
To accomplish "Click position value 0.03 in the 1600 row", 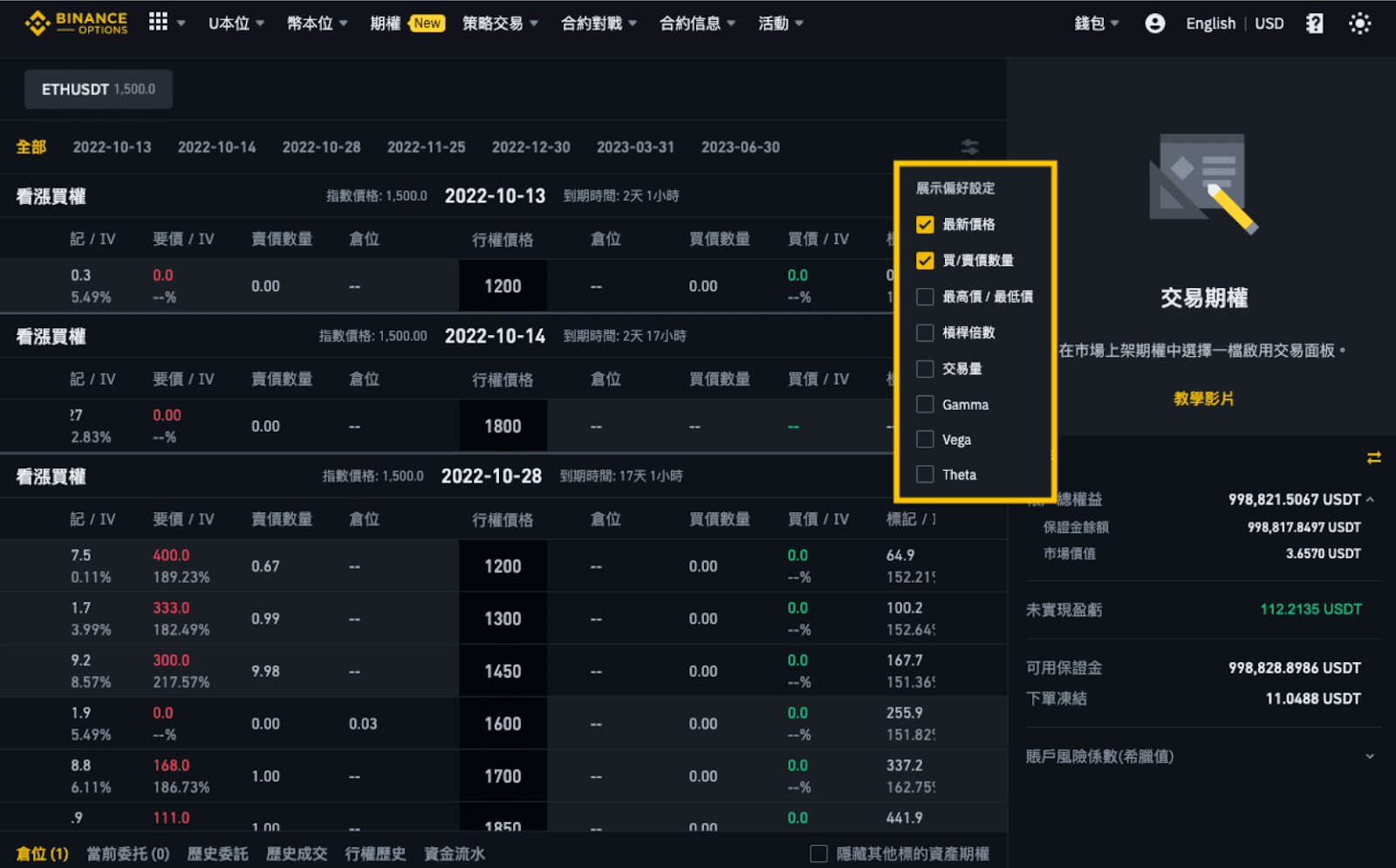I will click(363, 723).
